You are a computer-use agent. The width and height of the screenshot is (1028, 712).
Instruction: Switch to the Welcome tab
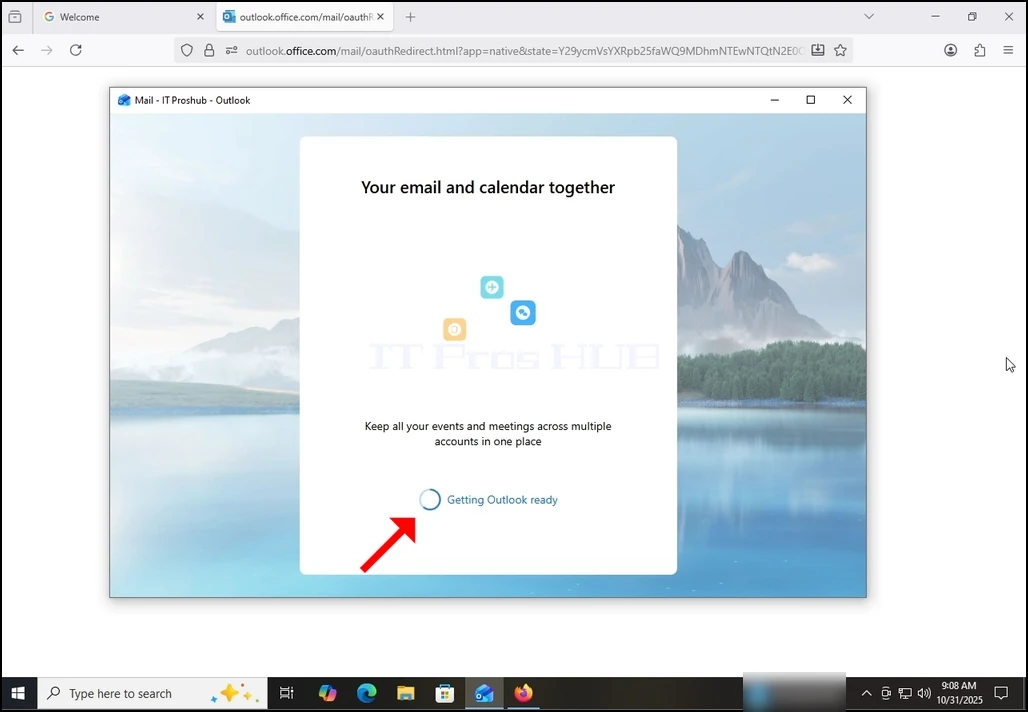[x=122, y=17]
